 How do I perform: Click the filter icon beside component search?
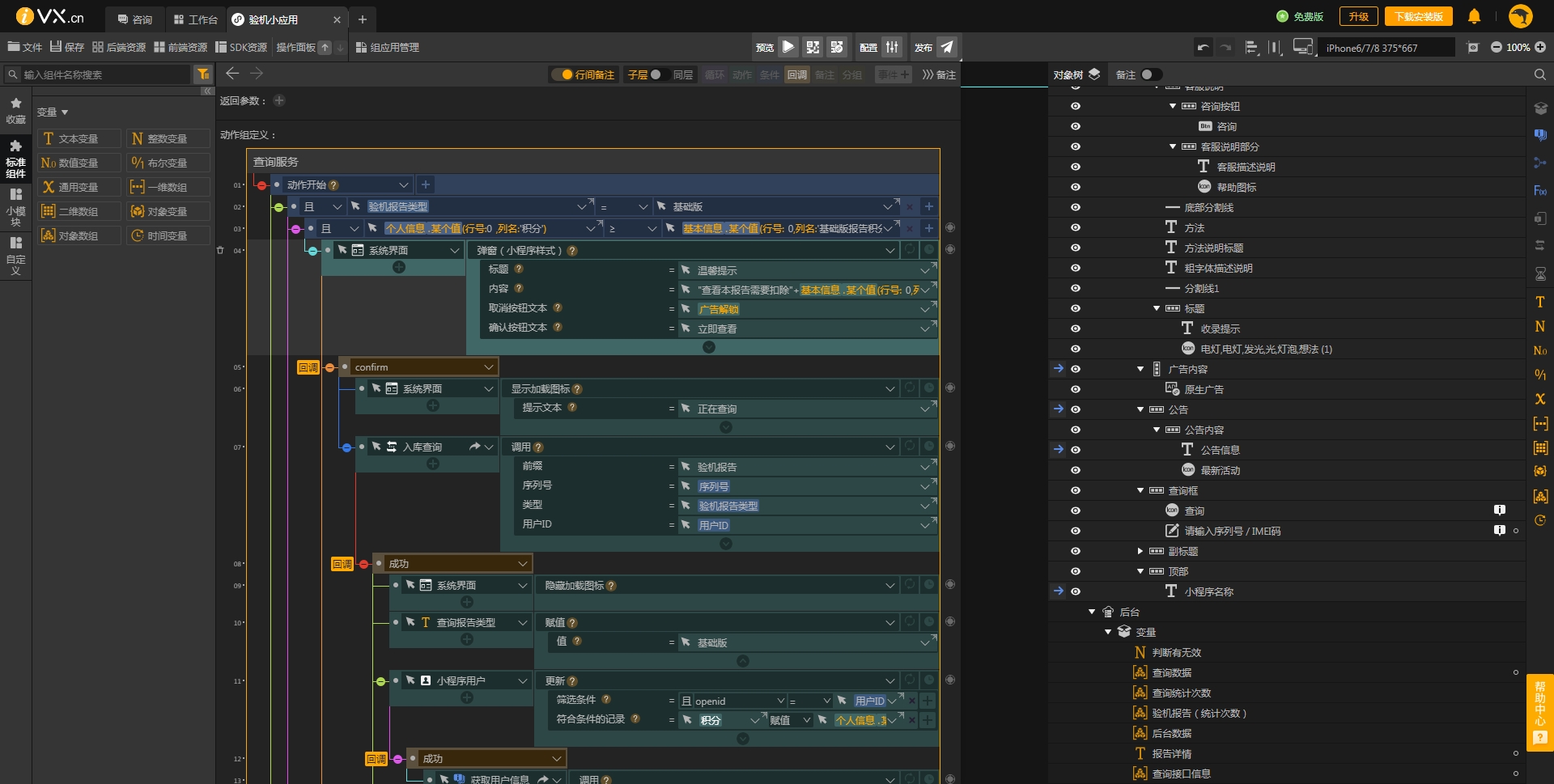click(x=203, y=74)
